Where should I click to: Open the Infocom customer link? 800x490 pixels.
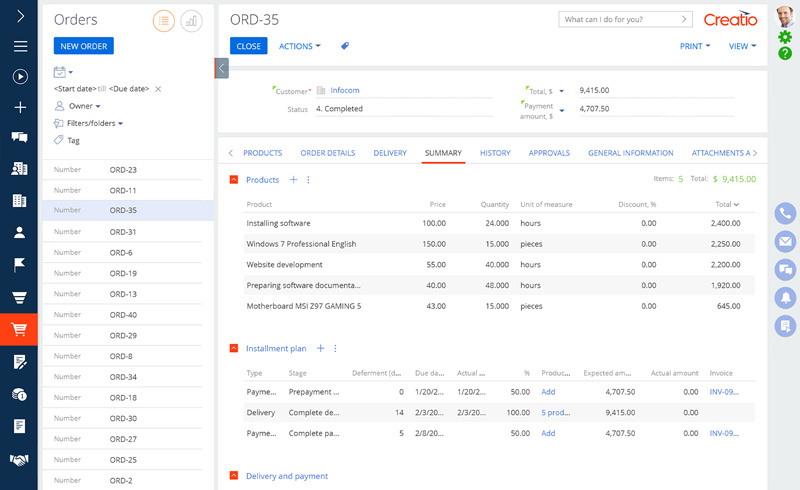[344, 90]
